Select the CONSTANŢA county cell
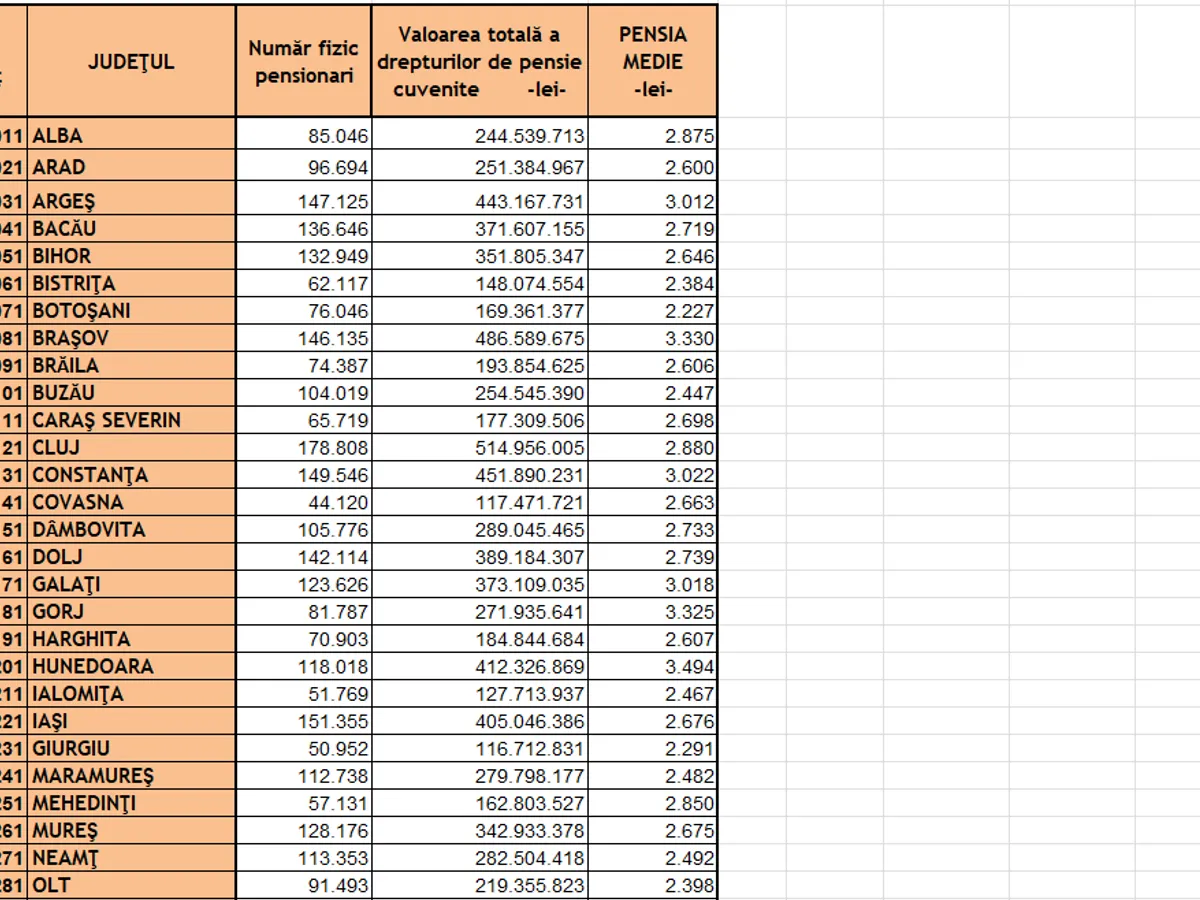The width and height of the screenshot is (1200, 900). coord(131,475)
